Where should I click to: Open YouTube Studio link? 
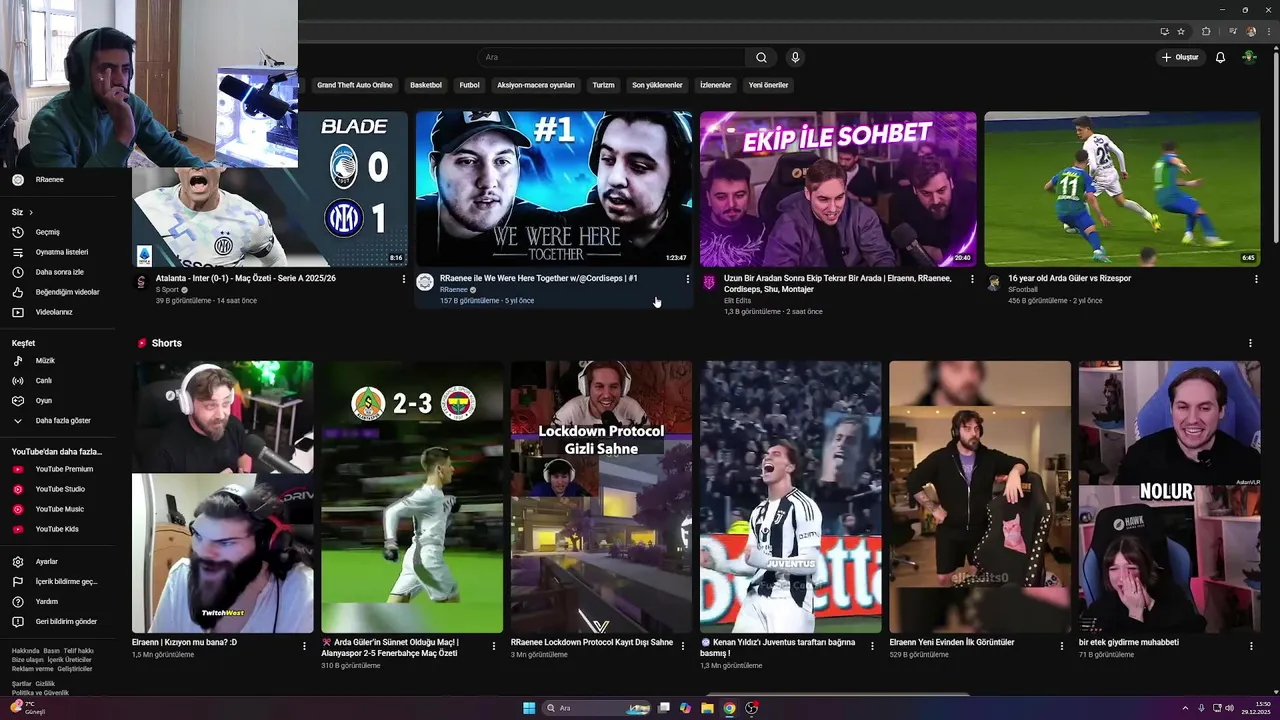tap(58, 489)
